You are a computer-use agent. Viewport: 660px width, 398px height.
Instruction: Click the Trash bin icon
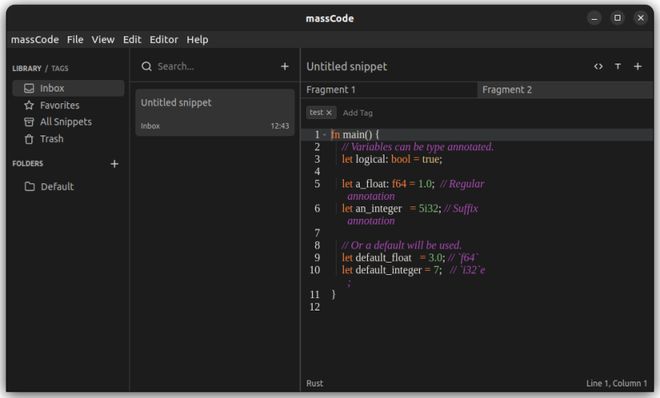tap(29, 139)
